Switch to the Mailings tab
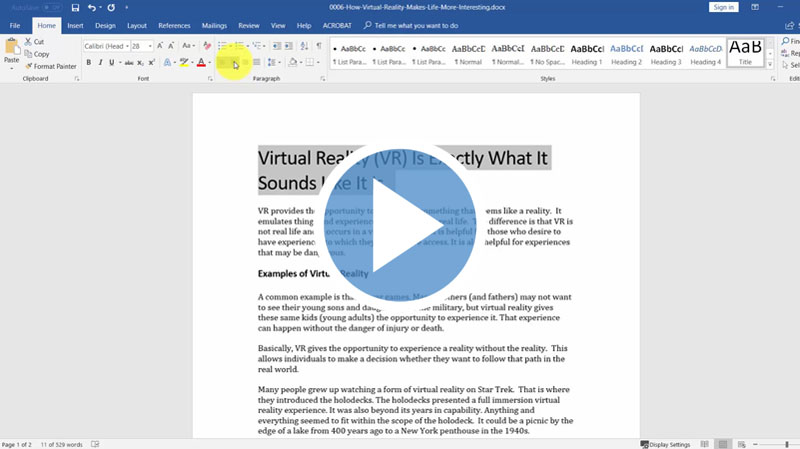The image size is (800, 449). (213, 25)
